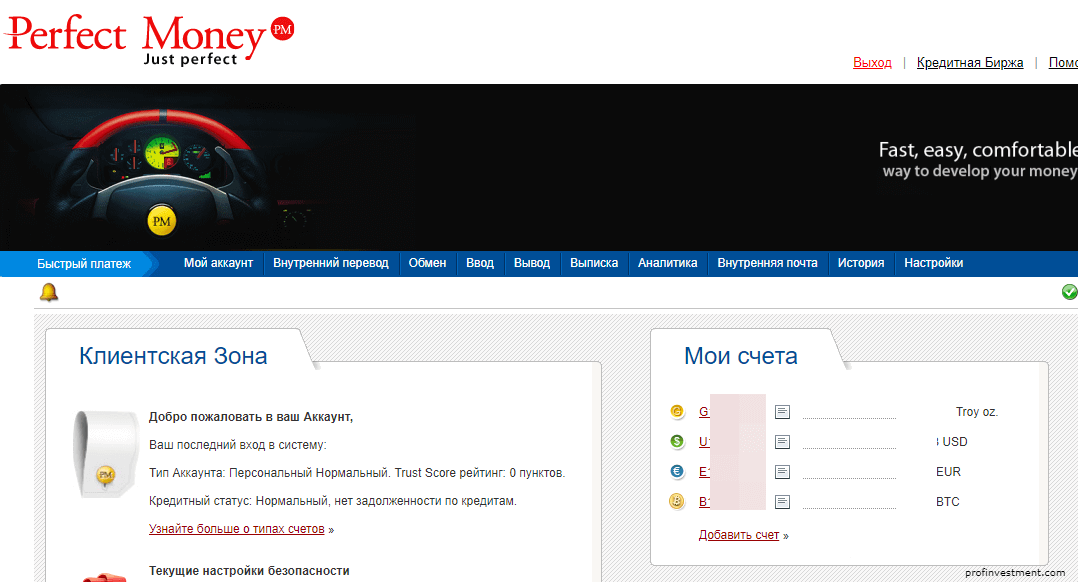Open the gold account number link
The height and width of the screenshot is (582, 1078).
point(704,412)
